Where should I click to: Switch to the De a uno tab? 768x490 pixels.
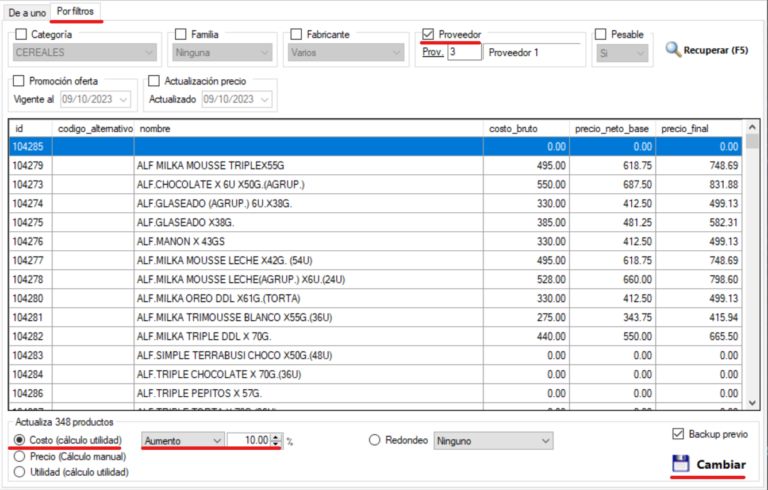tap(27, 12)
